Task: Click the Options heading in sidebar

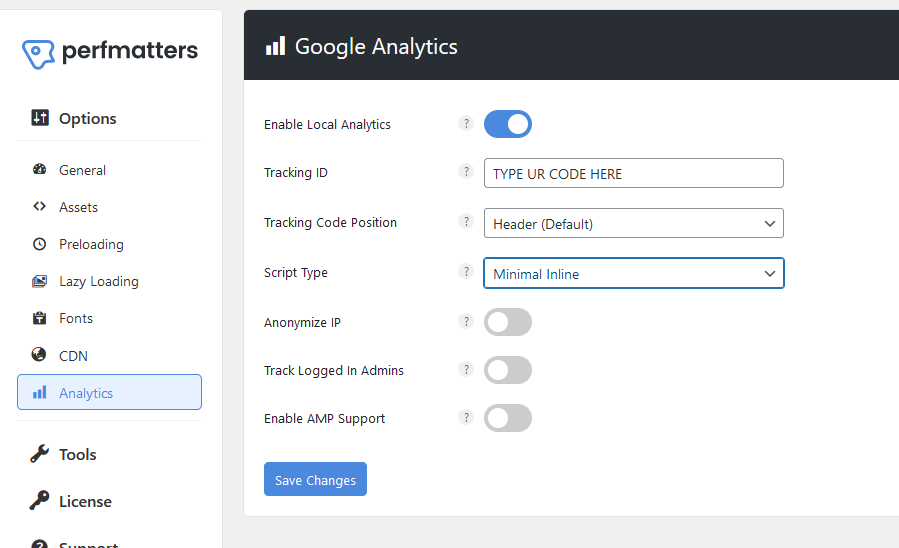Action: point(88,118)
